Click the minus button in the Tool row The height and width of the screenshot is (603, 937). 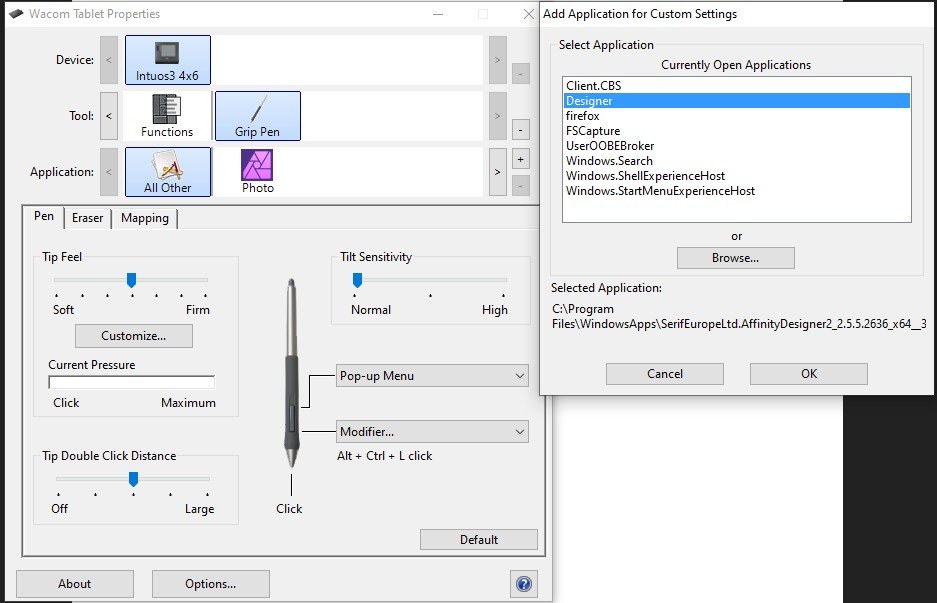(520, 130)
